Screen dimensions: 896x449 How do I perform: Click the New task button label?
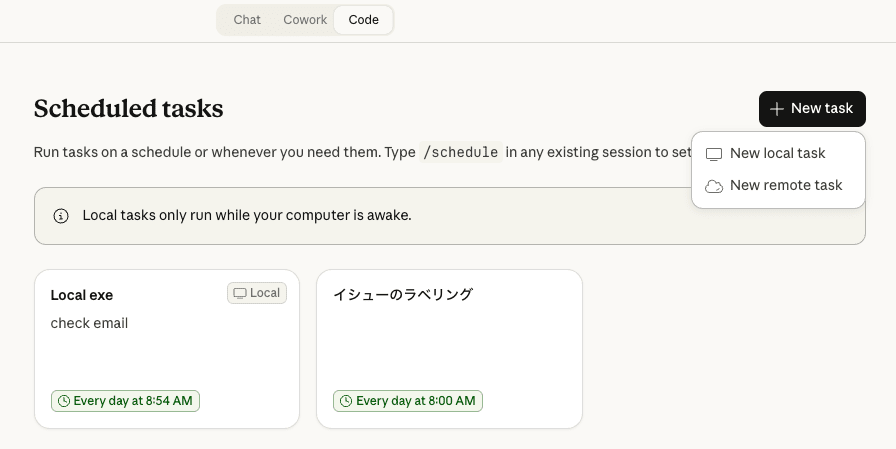[822, 109]
